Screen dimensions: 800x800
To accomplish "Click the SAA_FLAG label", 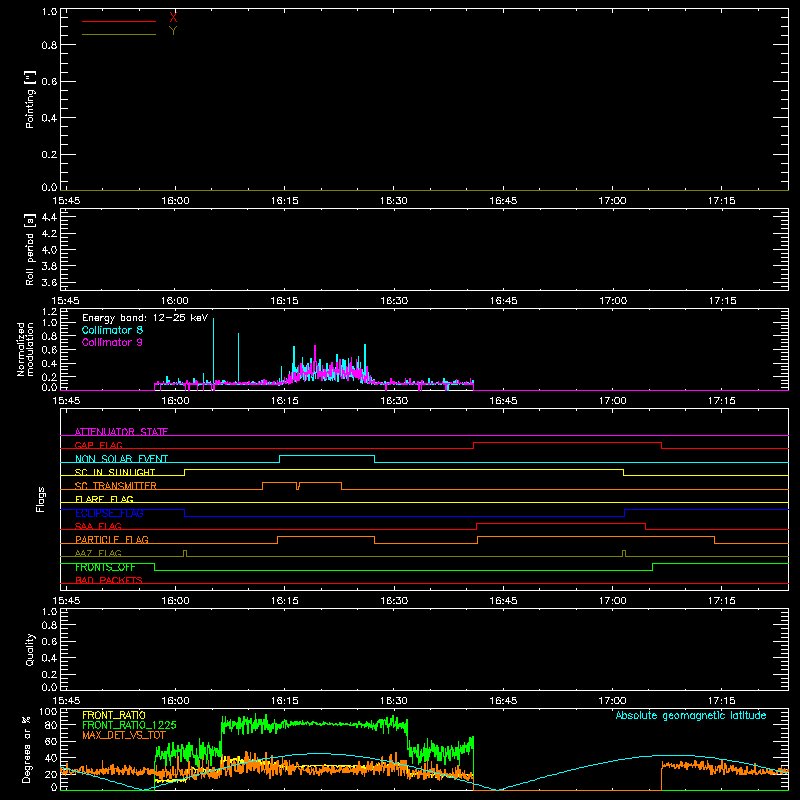I will (x=98, y=526).
